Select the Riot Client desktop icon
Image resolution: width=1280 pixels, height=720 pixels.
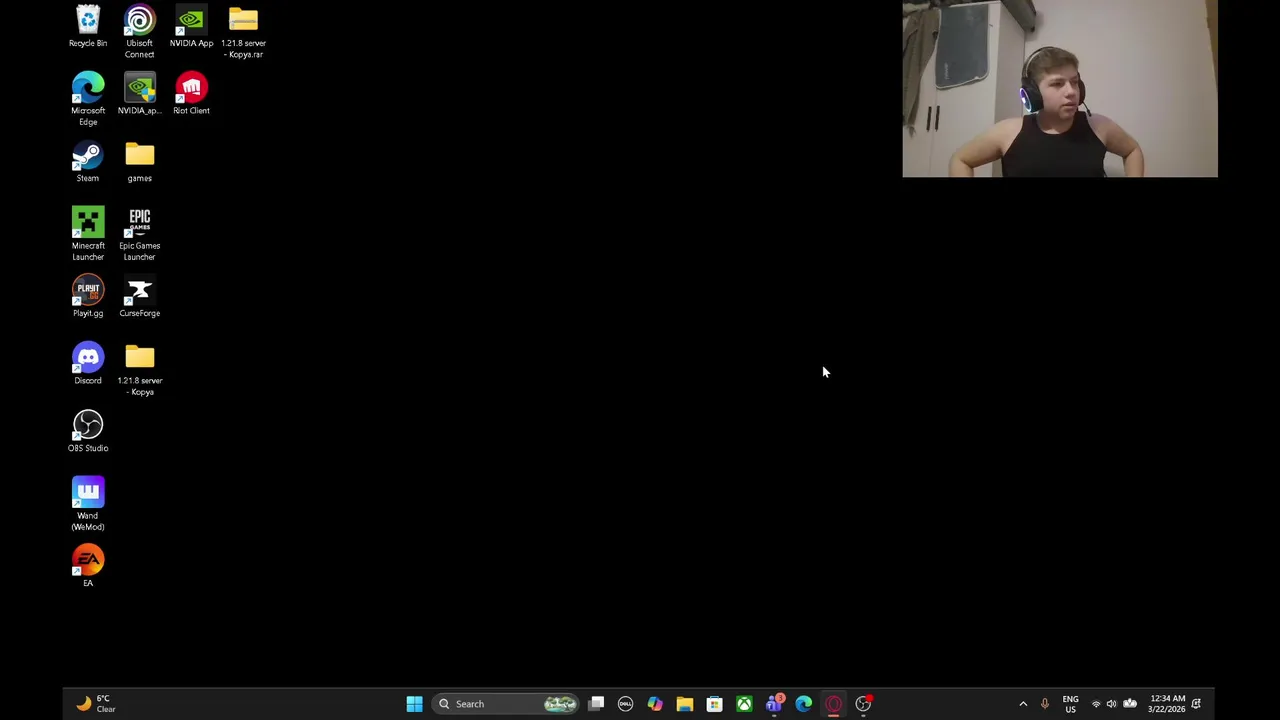click(x=191, y=94)
